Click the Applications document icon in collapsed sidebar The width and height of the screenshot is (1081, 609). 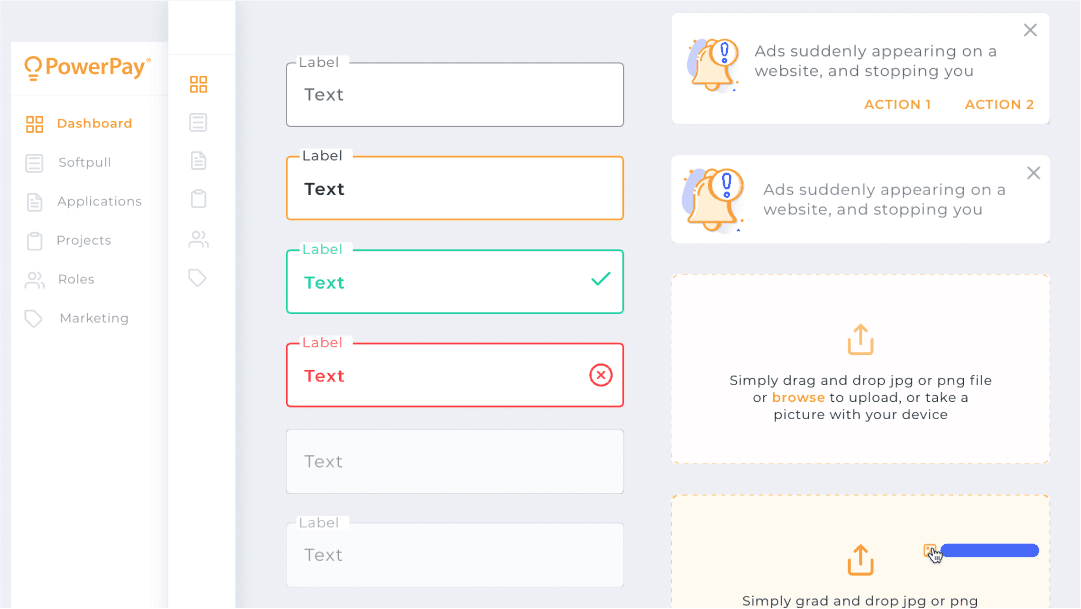(199, 161)
